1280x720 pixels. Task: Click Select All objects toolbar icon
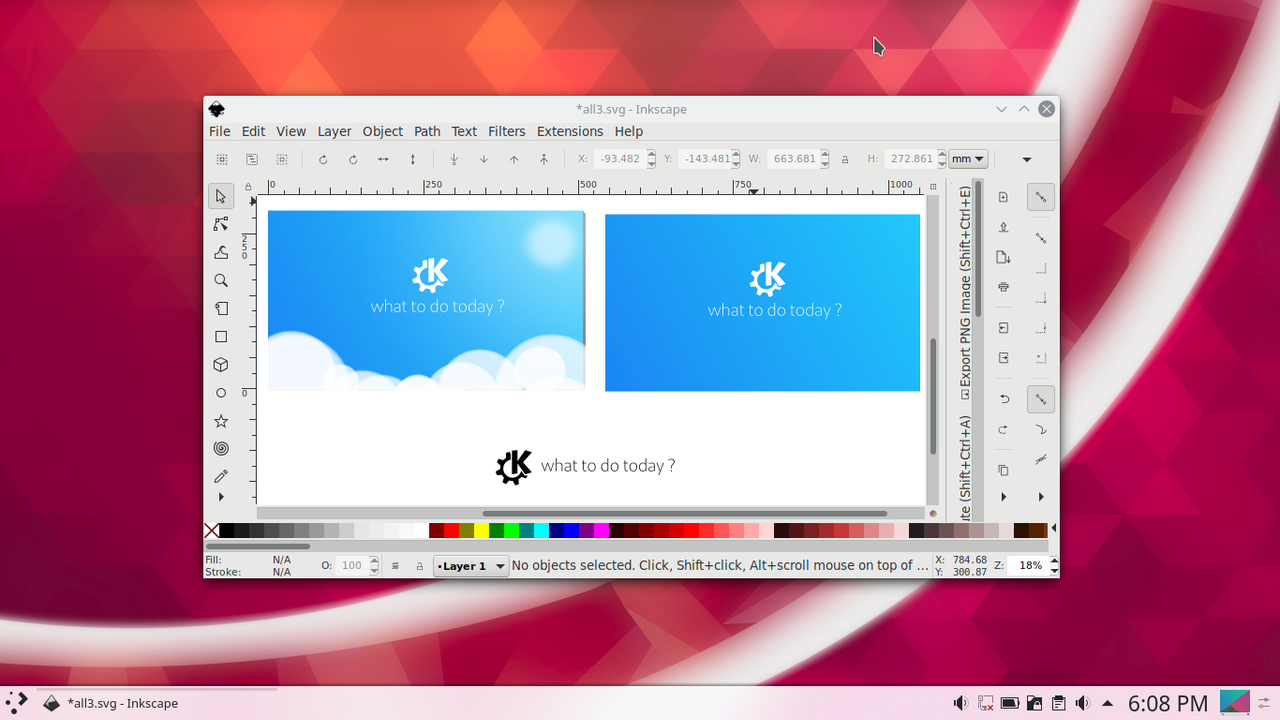(x=222, y=159)
